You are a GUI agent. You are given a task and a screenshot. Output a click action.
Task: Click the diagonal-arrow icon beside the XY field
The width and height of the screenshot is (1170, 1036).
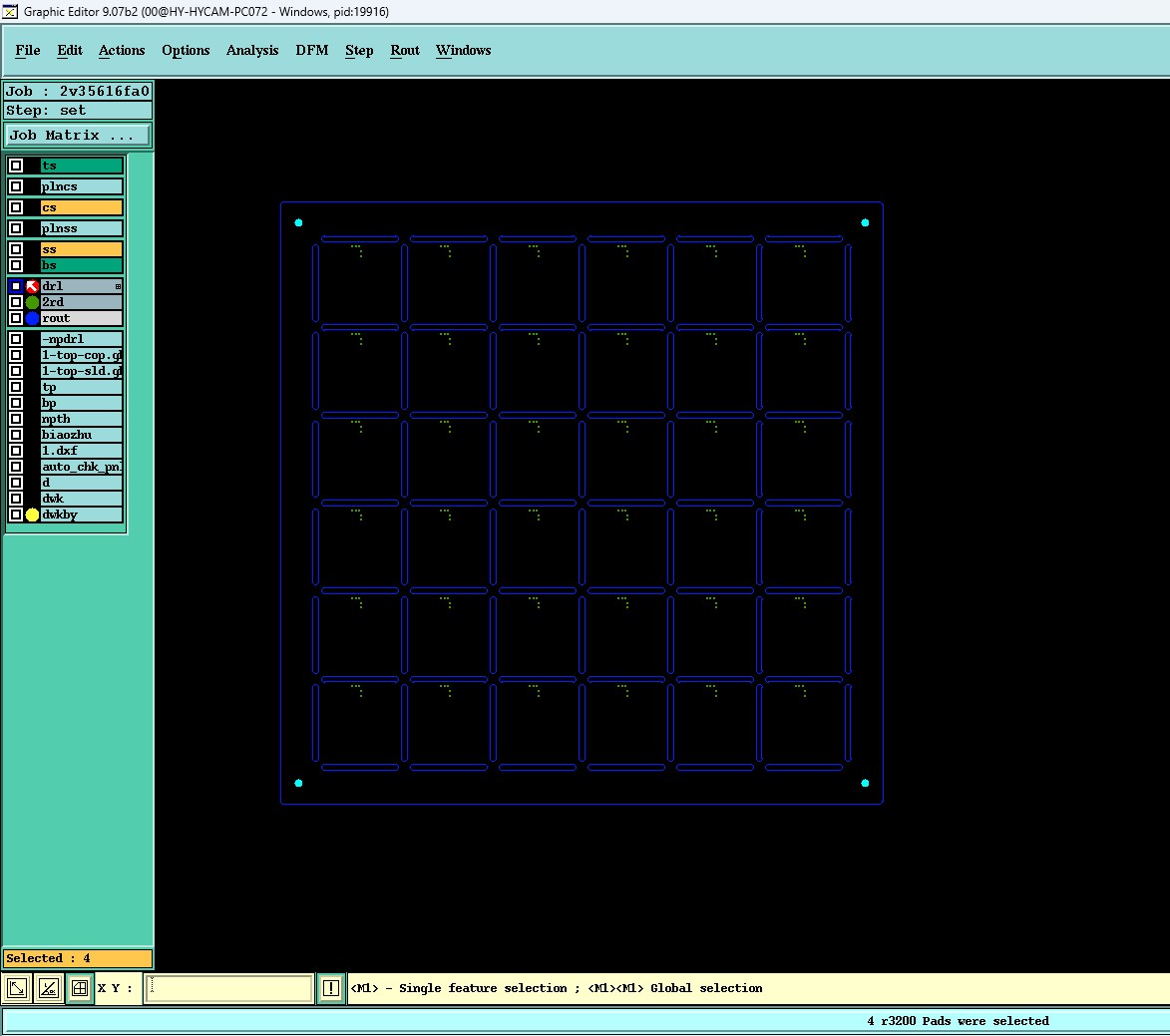[x=17, y=988]
